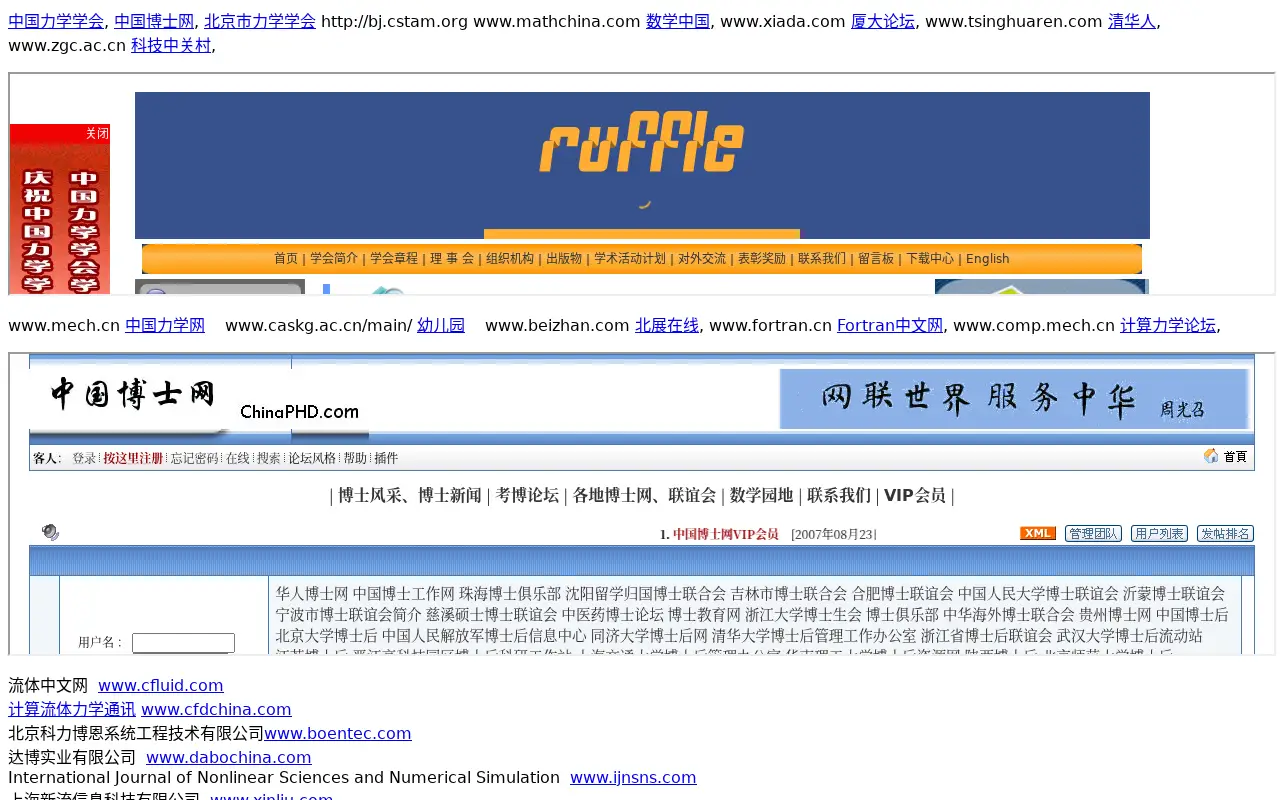This screenshot has width=1280, height=800.
Task: Open the Fortran中文网 link
Action: [890, 325]
